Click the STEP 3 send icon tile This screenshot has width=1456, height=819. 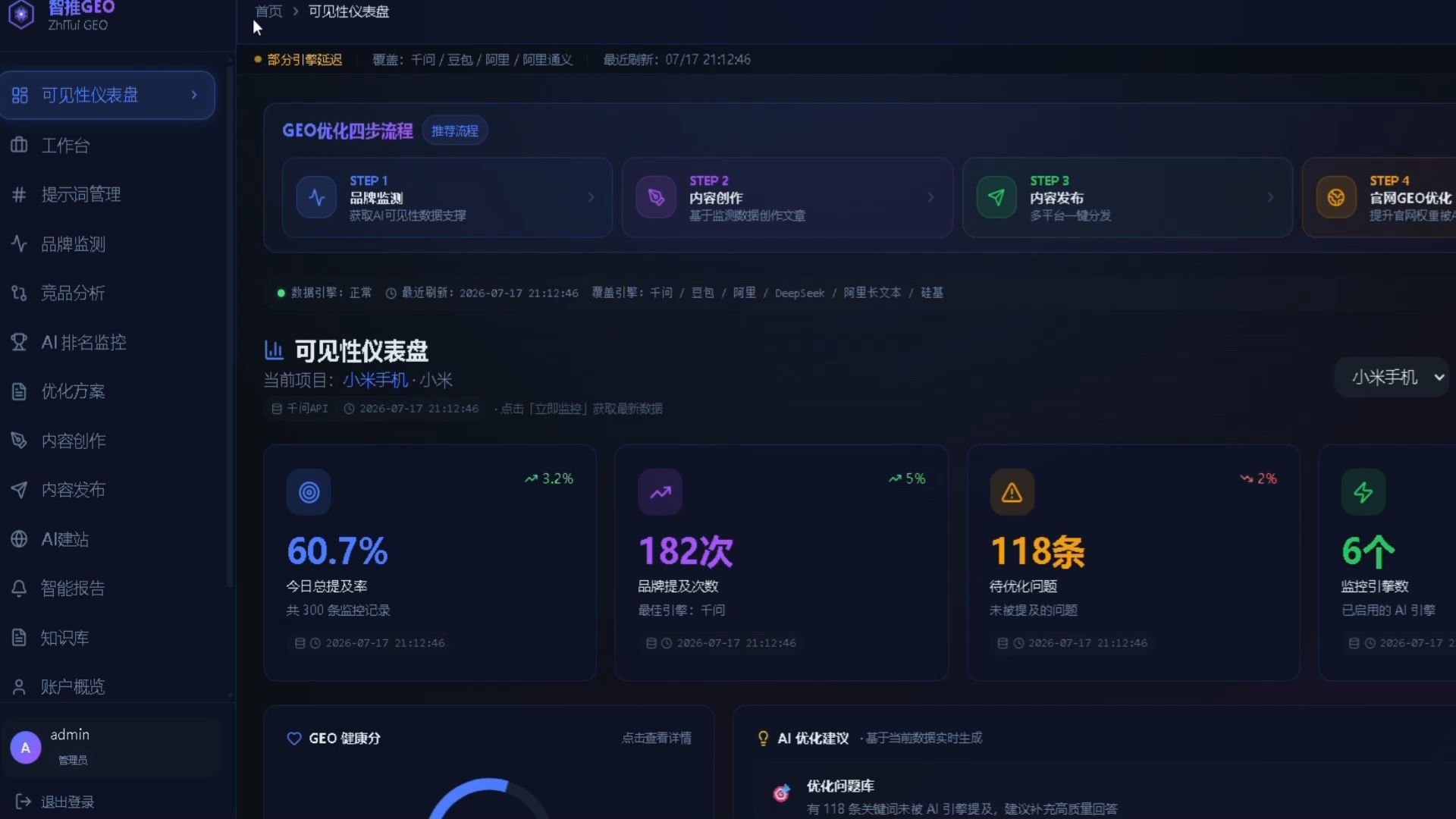996,197
